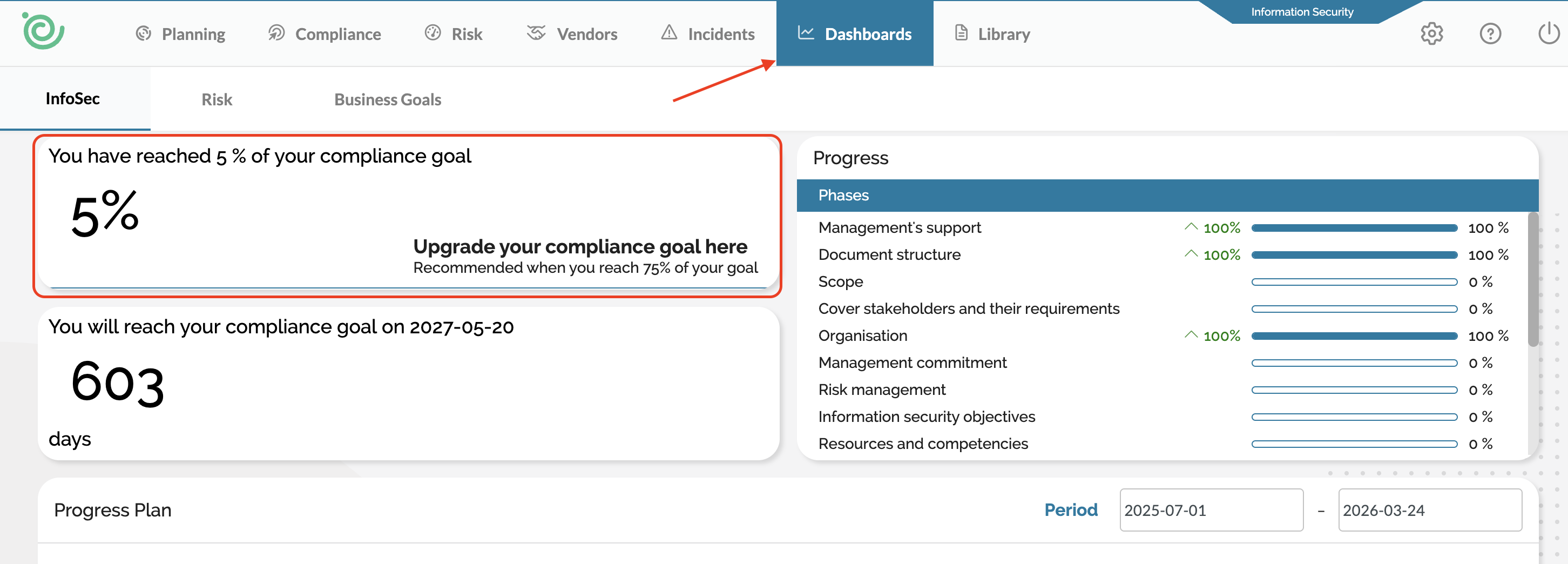Open the Compliance fingerprint icon menu
This screenshot has width=1568, height=564.
(x=276, y=33)
